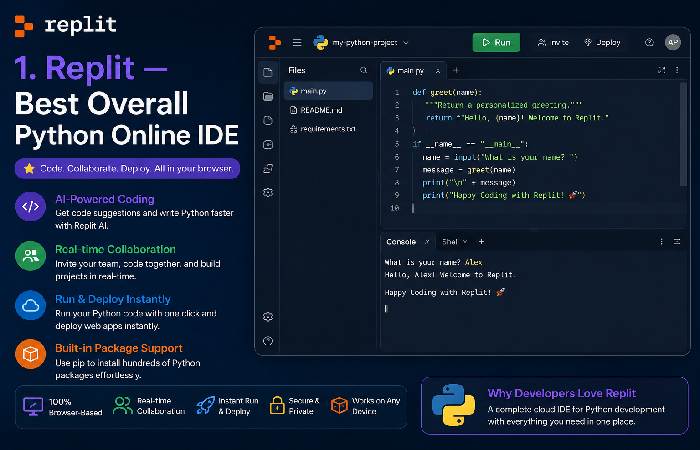
Task: Expand the Shell tab chevron
Action: click(465, 242)
